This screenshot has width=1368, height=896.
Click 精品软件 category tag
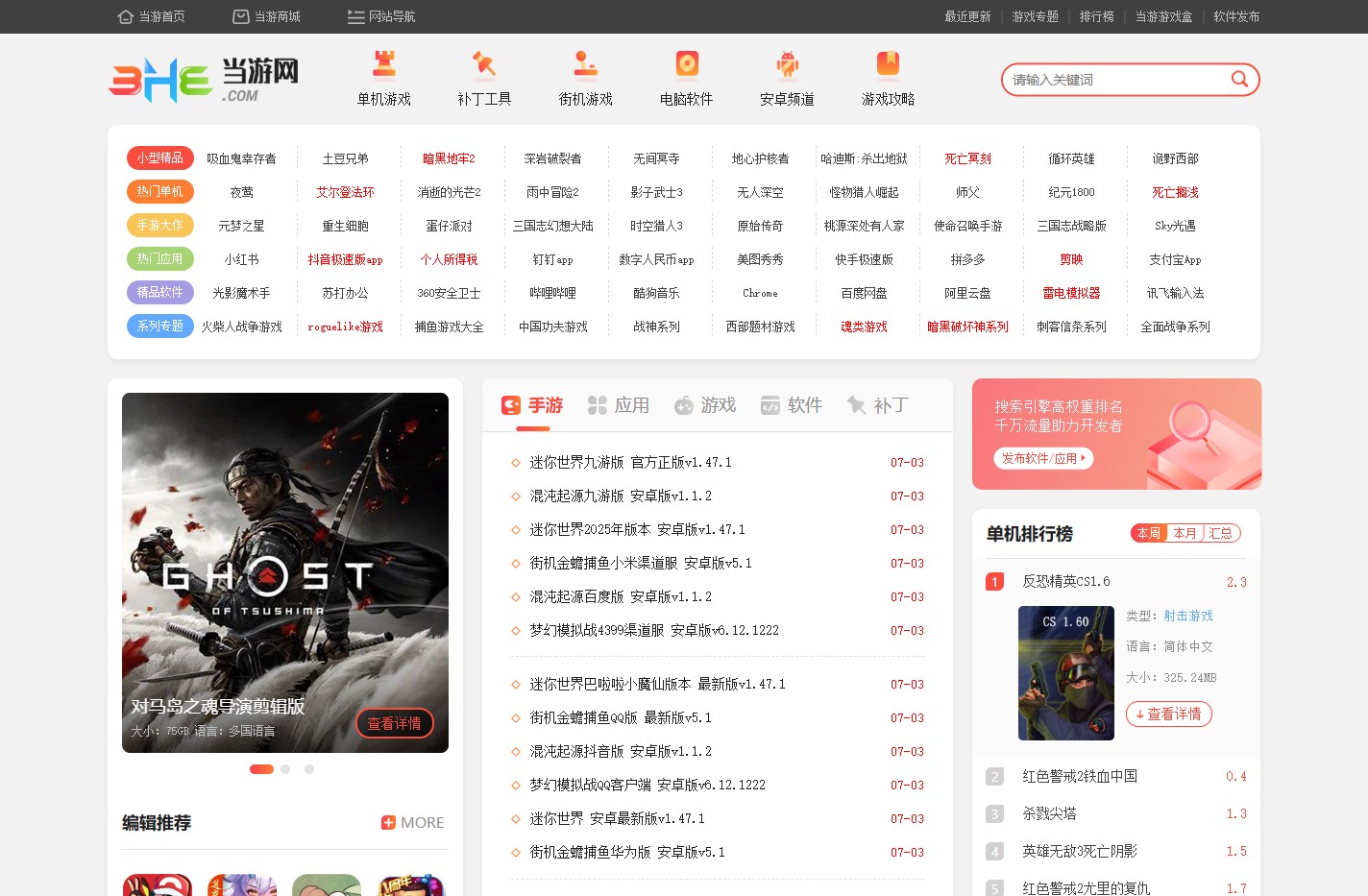pyautogui.click(x=159, y=292)
